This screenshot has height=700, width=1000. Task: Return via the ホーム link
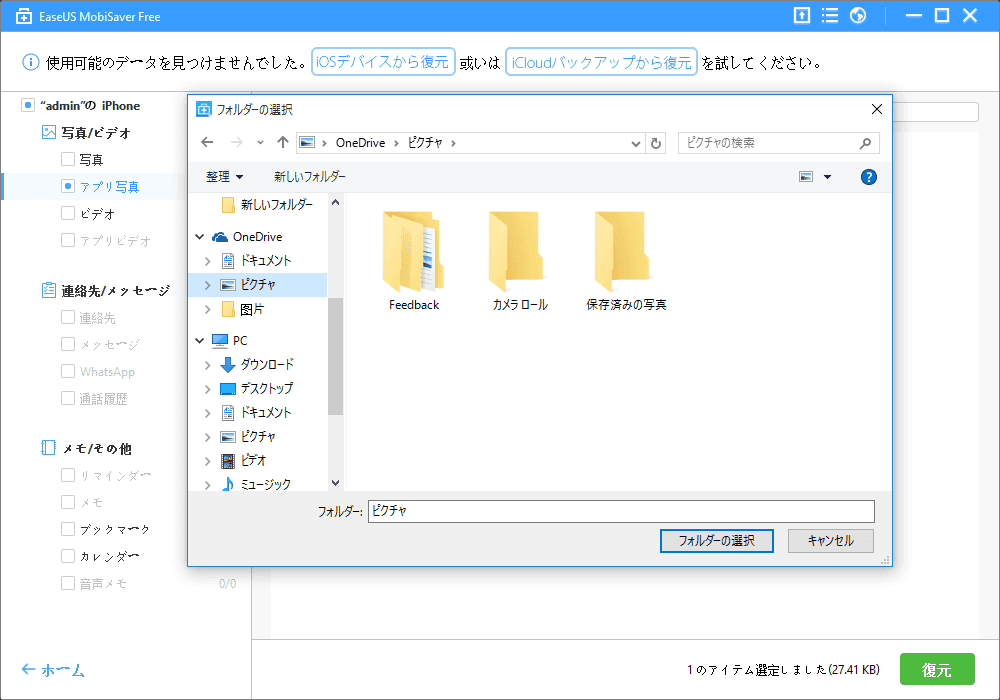(53, 670)
